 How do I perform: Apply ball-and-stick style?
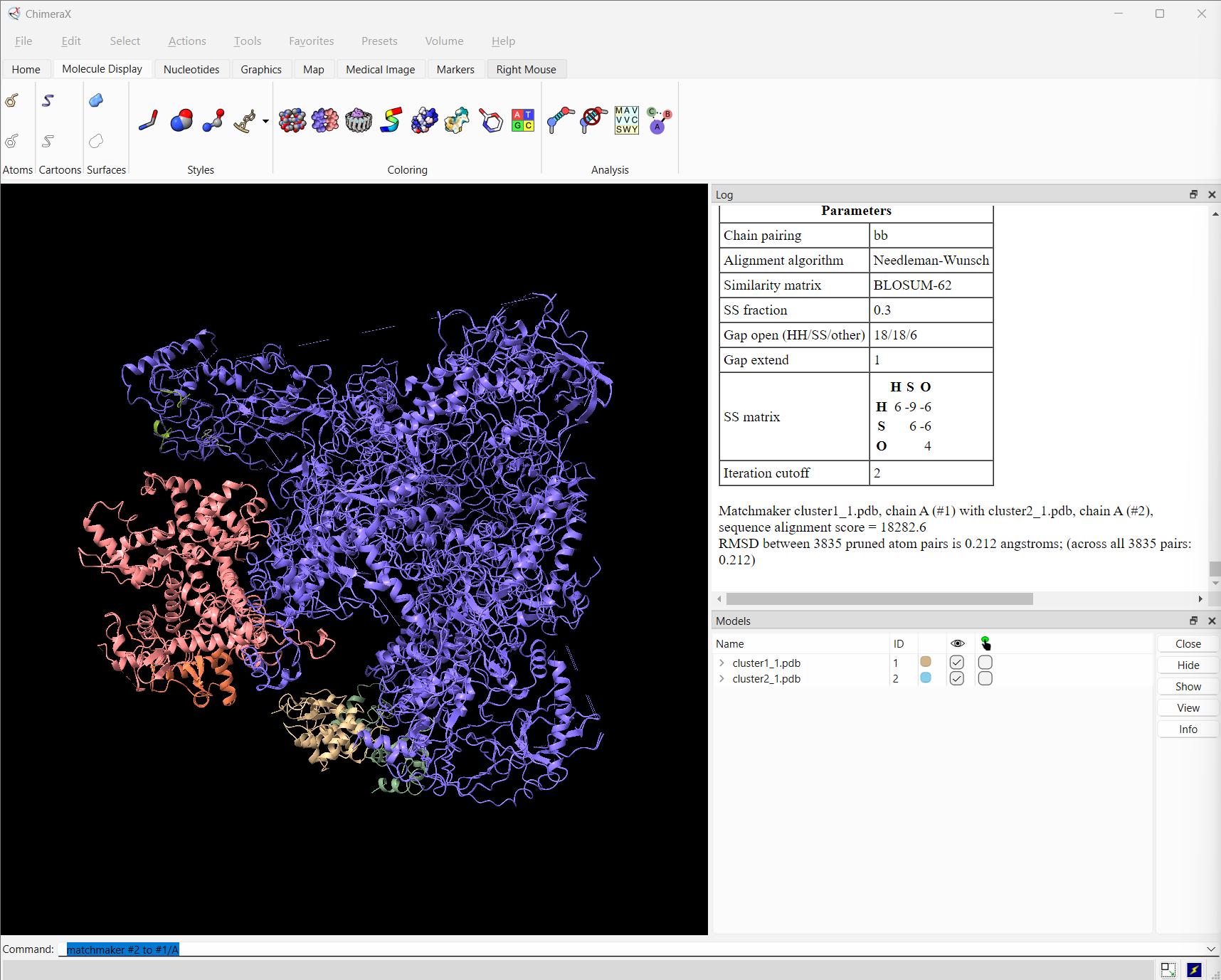pyautogui.click(x=213, y=120)
